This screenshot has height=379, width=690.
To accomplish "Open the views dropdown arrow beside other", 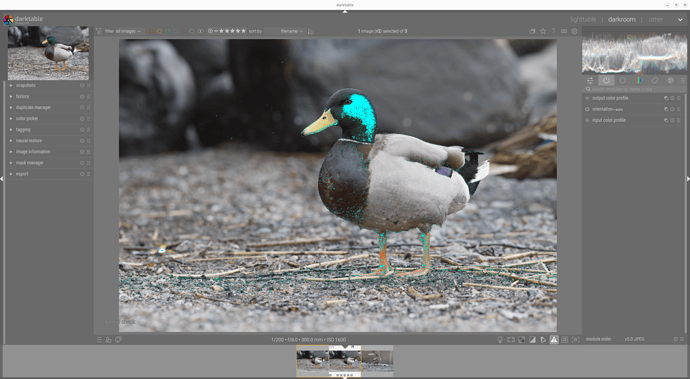I will point(680,20).
